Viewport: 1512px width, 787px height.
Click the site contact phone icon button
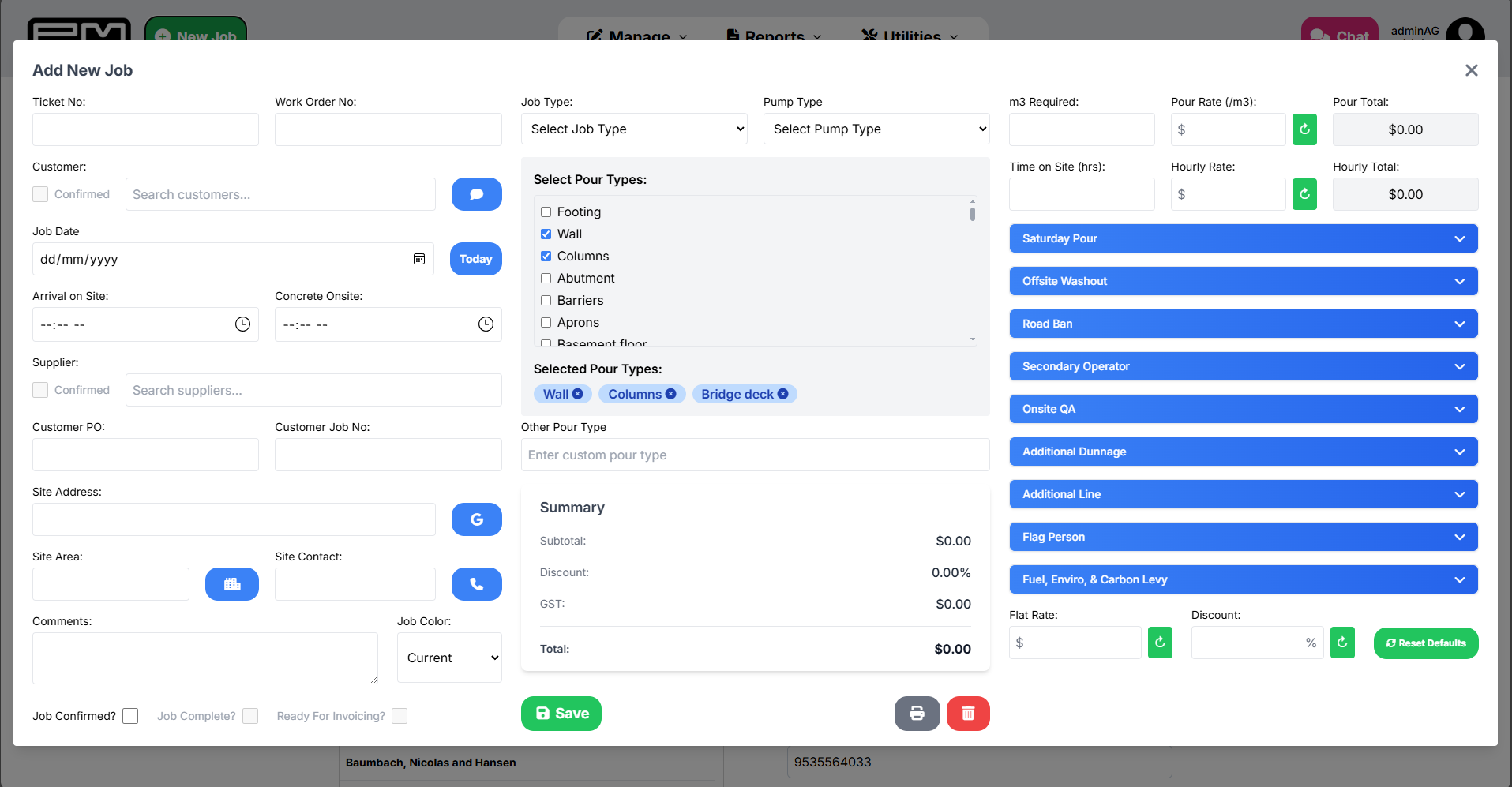tap(476, 584)
